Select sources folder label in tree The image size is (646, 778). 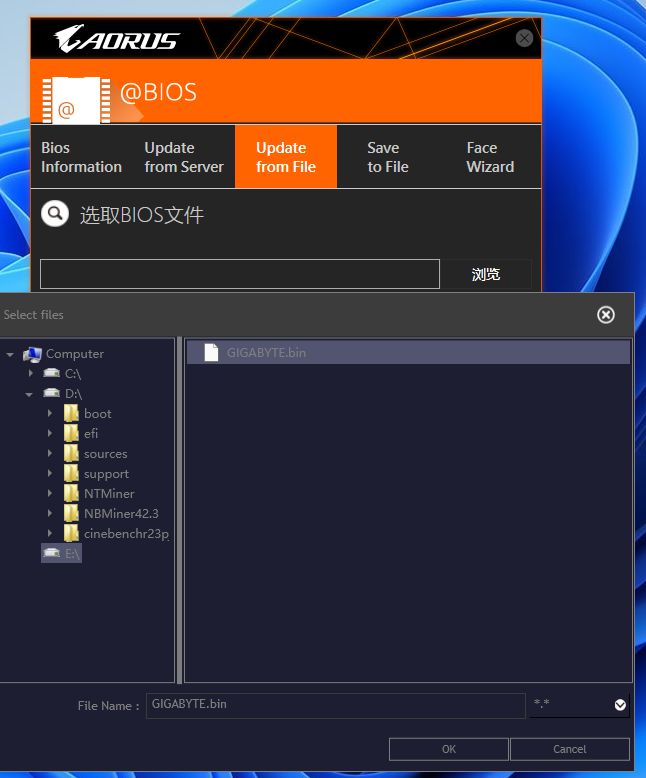[106, 454]
